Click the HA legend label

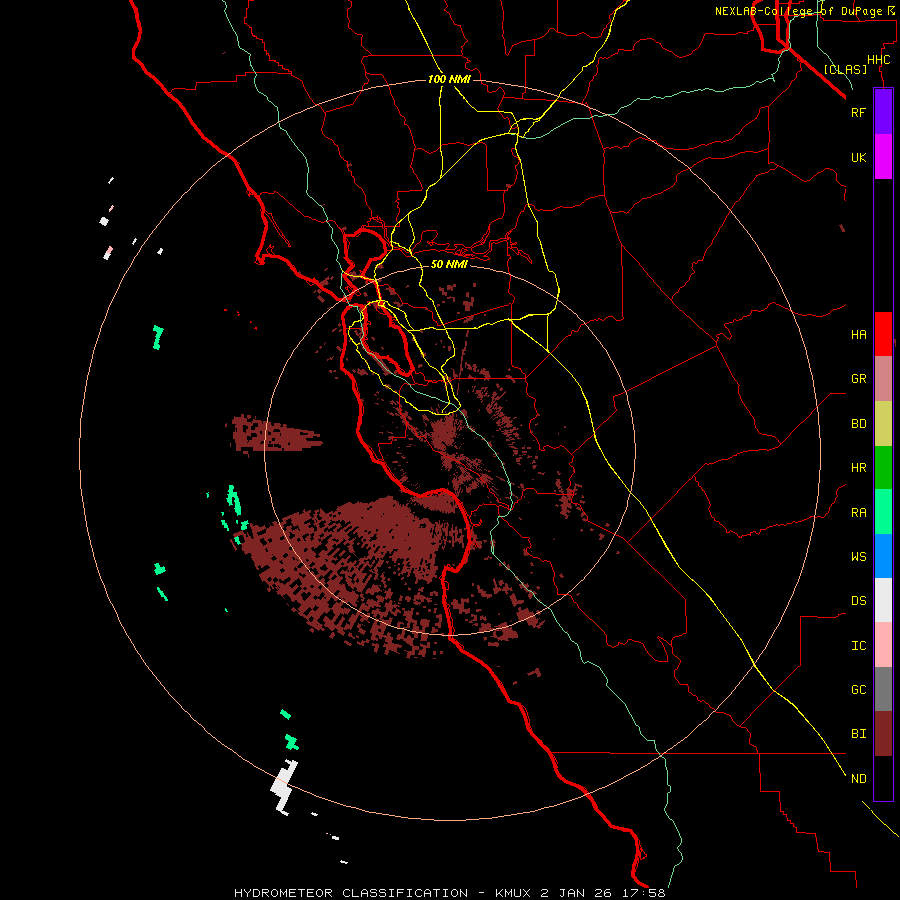tap(858, 335)
